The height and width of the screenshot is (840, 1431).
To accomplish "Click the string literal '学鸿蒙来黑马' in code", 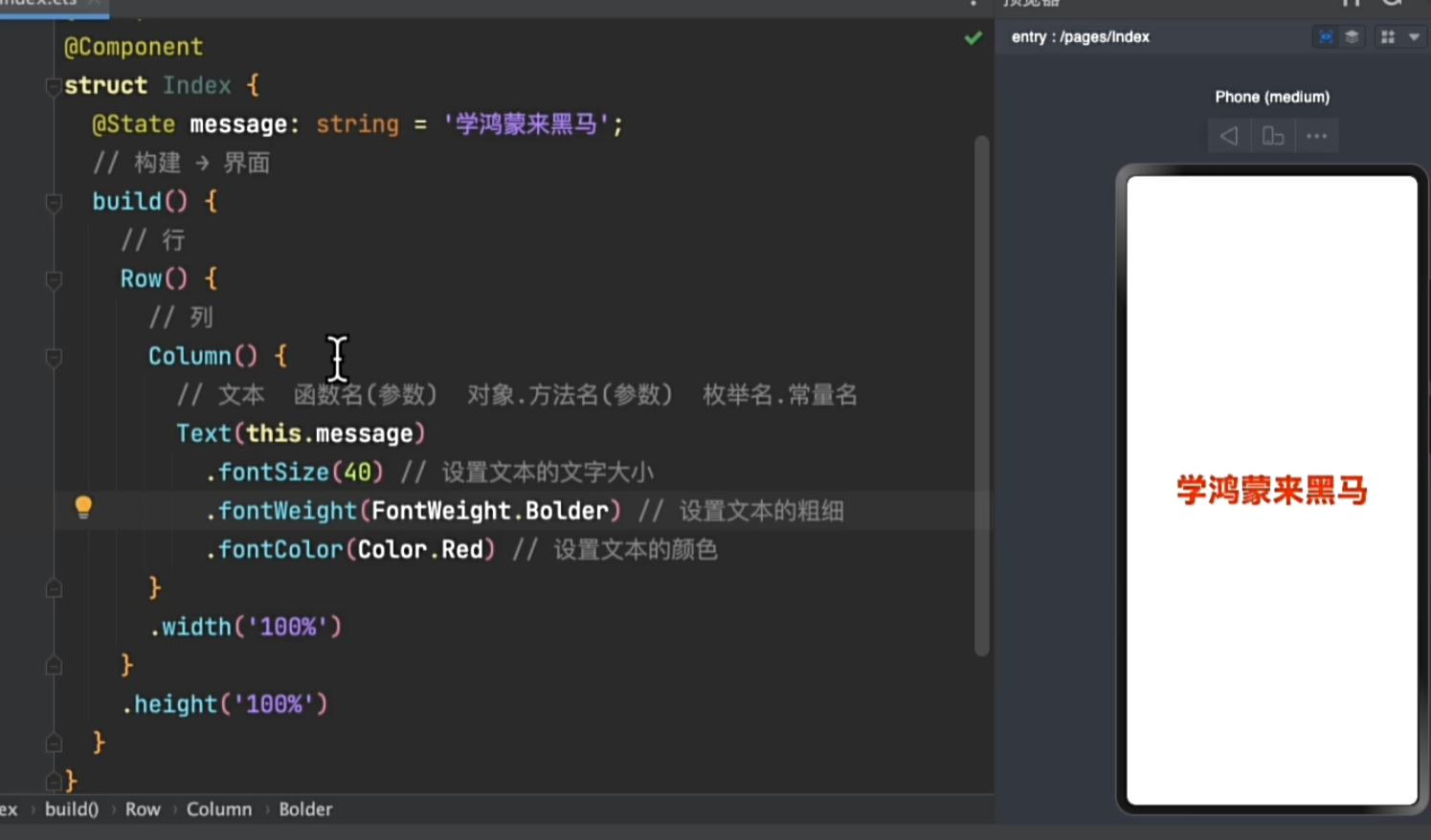I will tap(525, 124).
